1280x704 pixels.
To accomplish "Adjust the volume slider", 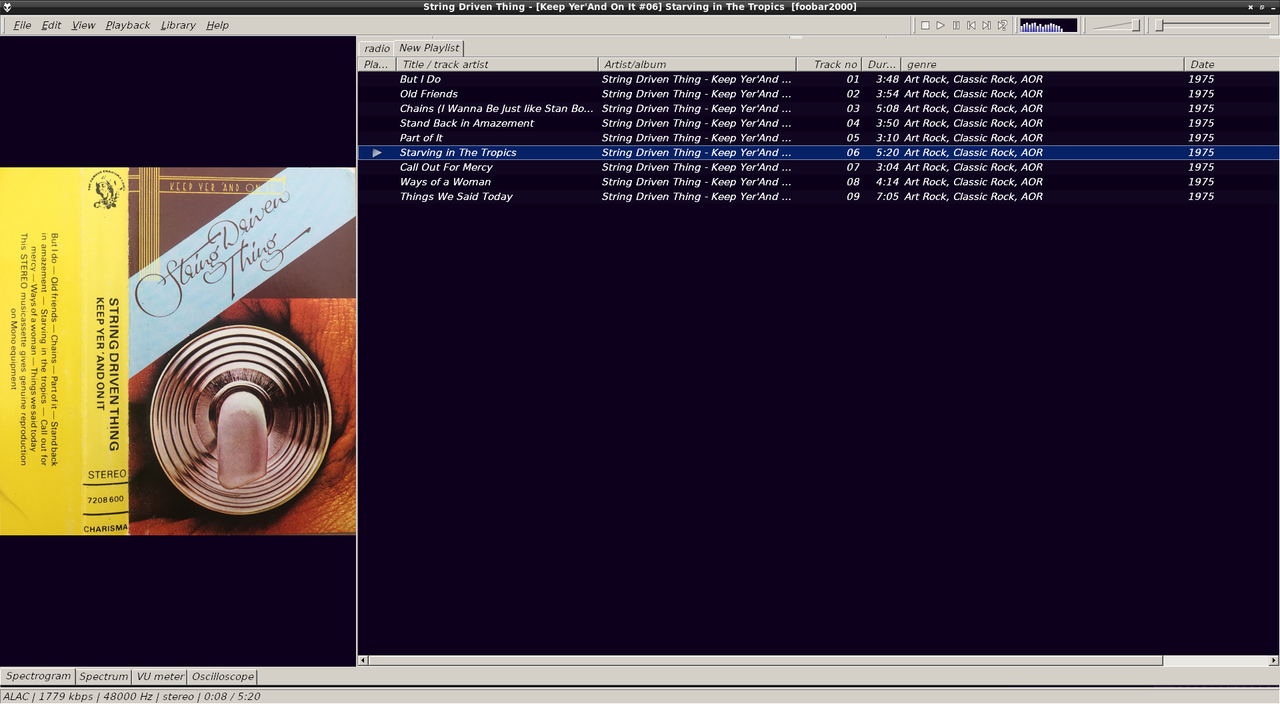I will tap(1116, 25).
